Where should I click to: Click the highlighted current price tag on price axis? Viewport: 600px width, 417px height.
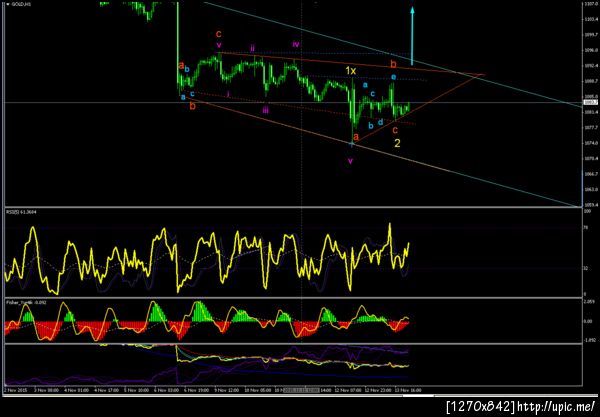pos(590,102)
